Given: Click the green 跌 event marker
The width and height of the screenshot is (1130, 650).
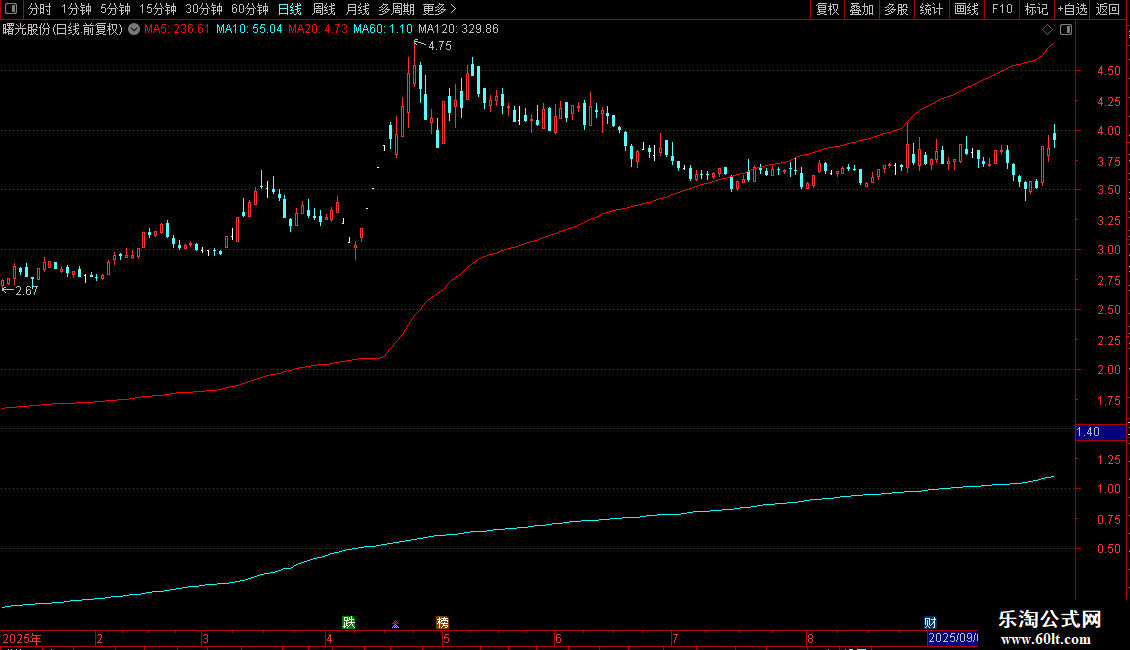Looking at the screenshot, I should (349, 622).
